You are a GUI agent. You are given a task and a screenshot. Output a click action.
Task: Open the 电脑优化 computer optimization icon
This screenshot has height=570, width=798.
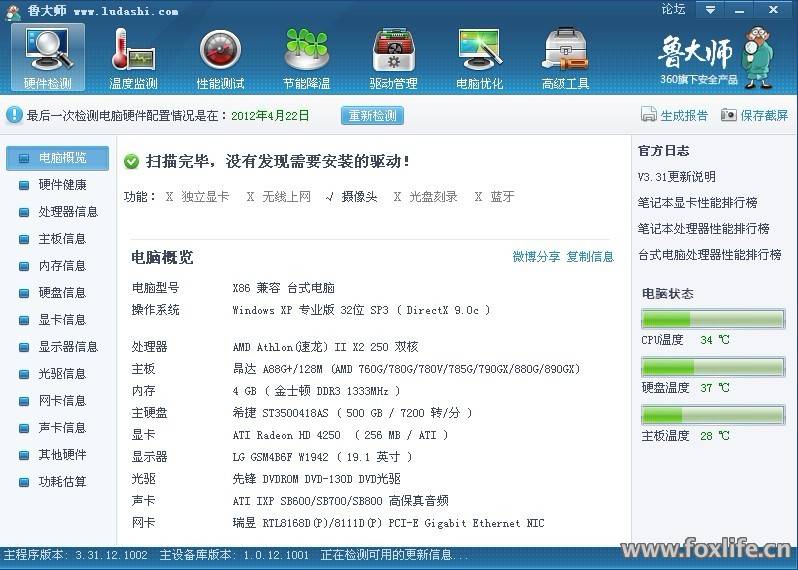pos(479,51)
